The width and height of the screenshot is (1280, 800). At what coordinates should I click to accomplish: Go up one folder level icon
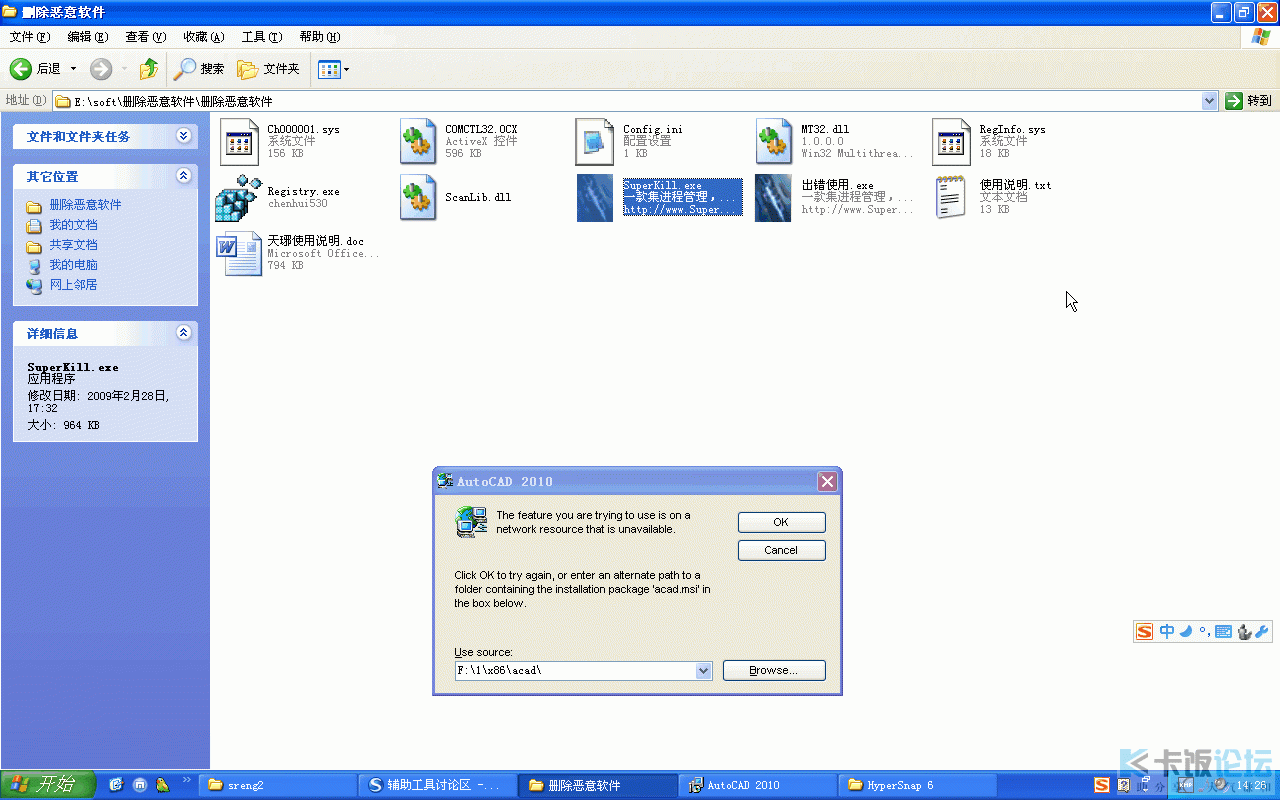pyautogui.click(x=149, y=69)
